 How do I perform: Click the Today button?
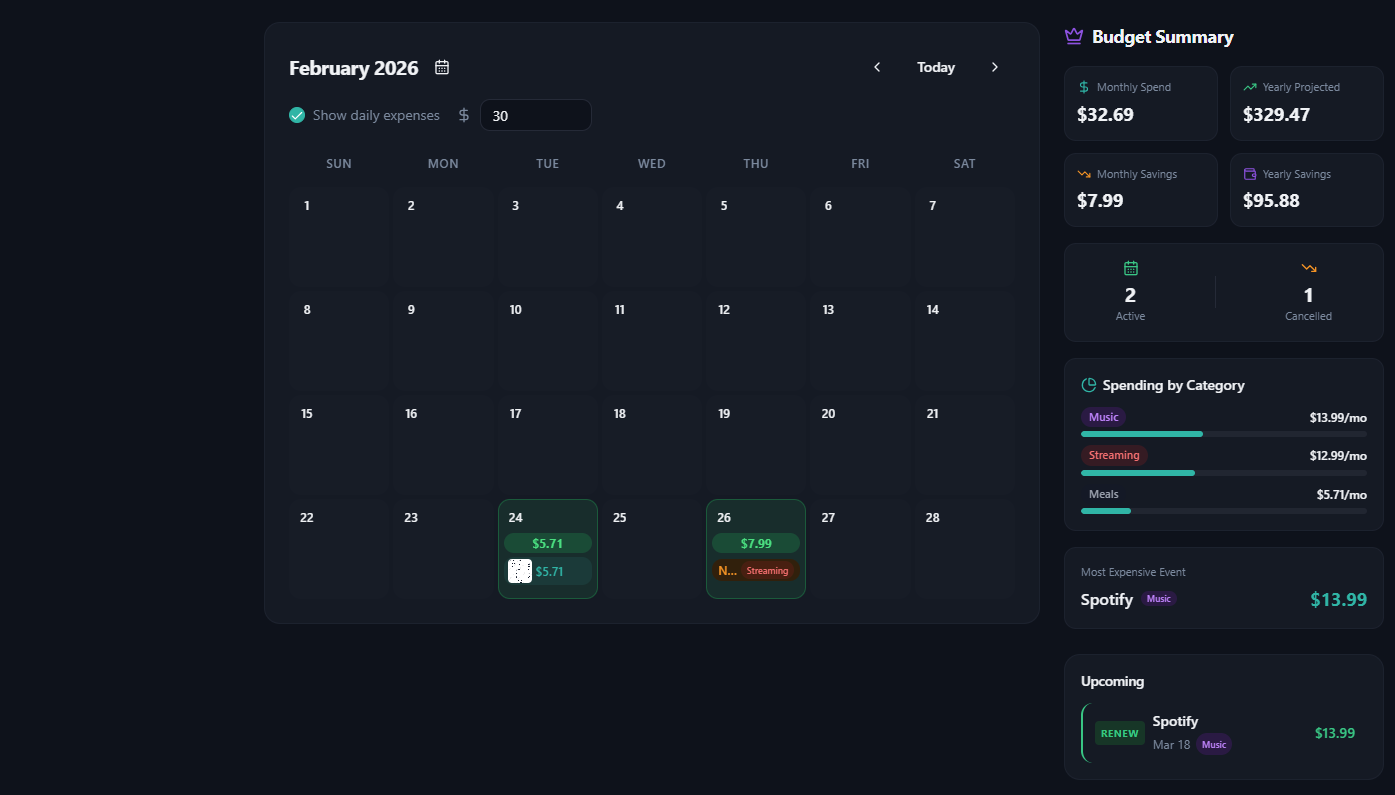pyautogui.click(x=936, y=67)
